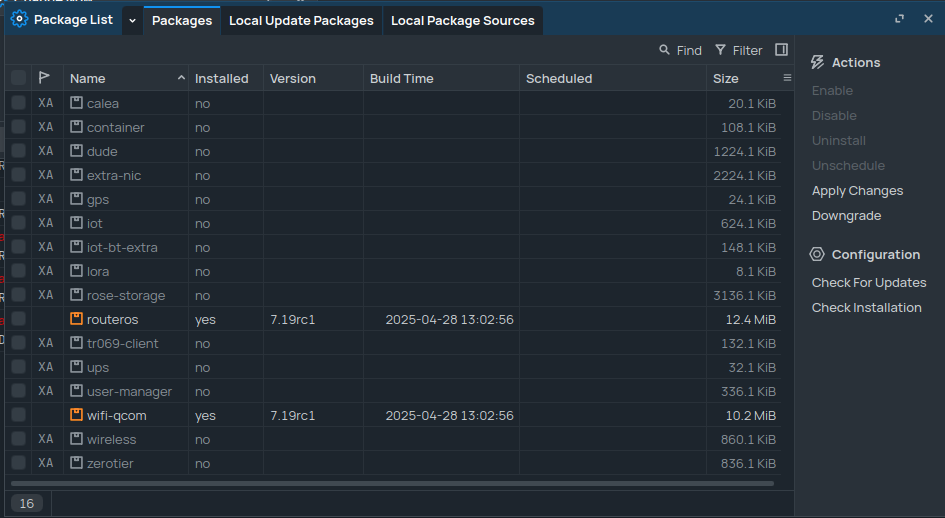
Task: Open the Filter funnel icon
Action: click(x=721, y=50)
